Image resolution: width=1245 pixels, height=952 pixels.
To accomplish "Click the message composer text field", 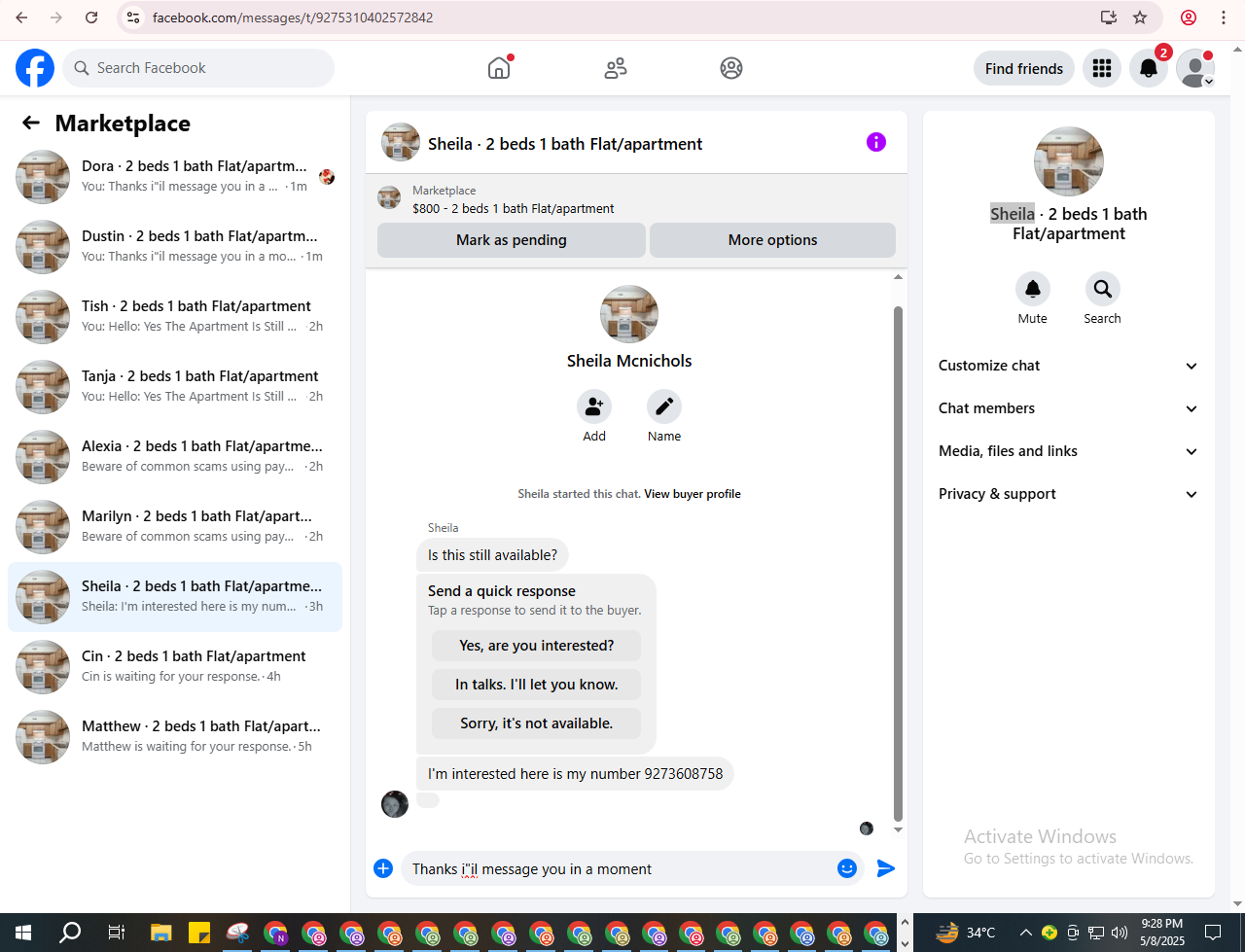I will [619, 868].
